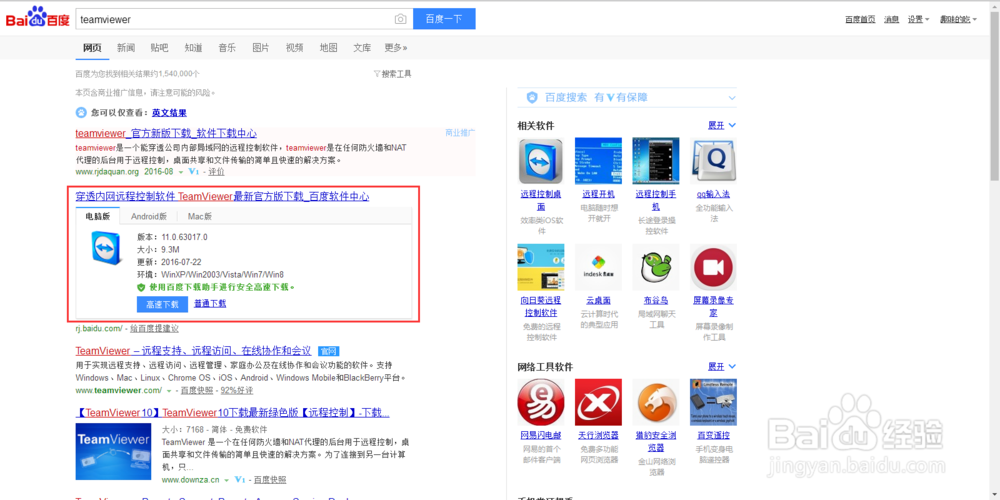1000x500 pixels.
Task: Click the qq输入法 software icon
Action: 713,161
